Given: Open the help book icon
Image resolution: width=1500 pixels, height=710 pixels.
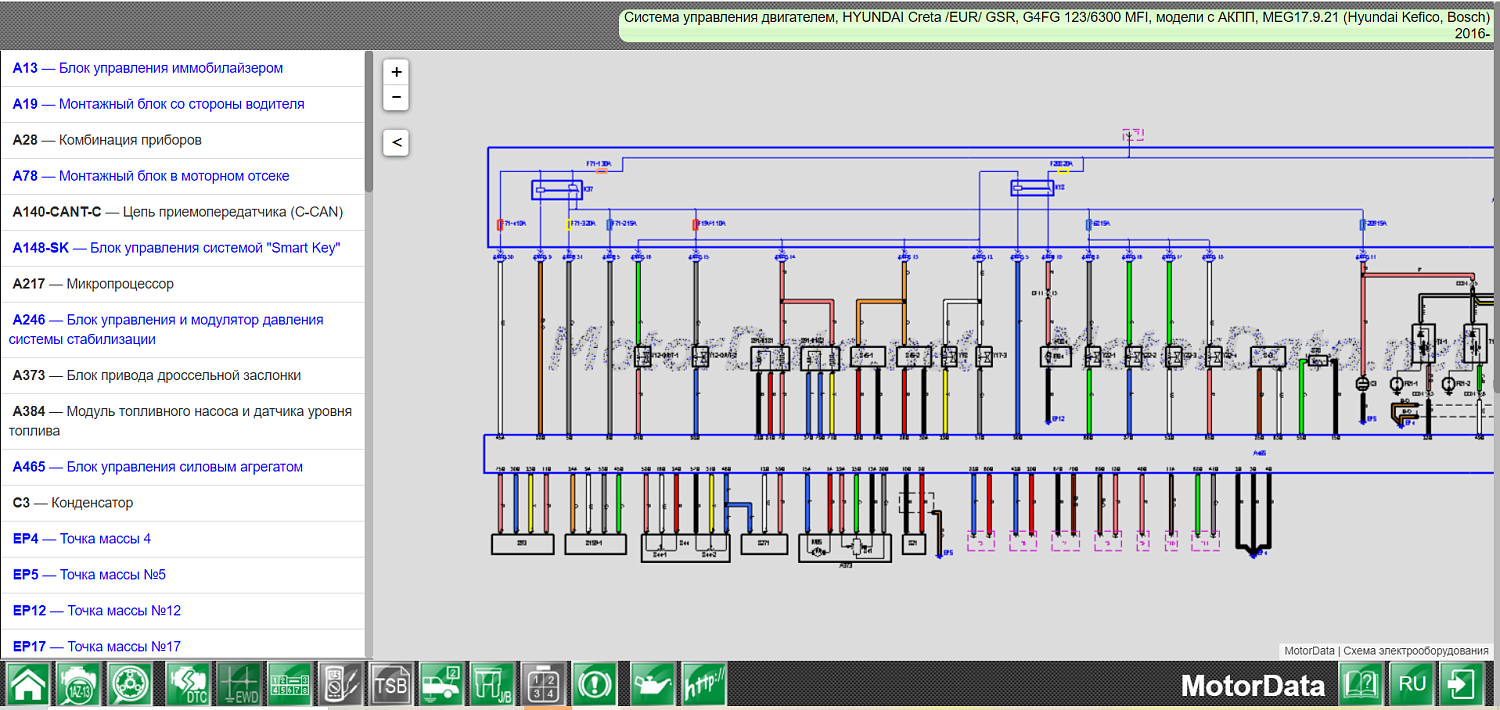Looking at the screenshot, I should point(1361,685).
